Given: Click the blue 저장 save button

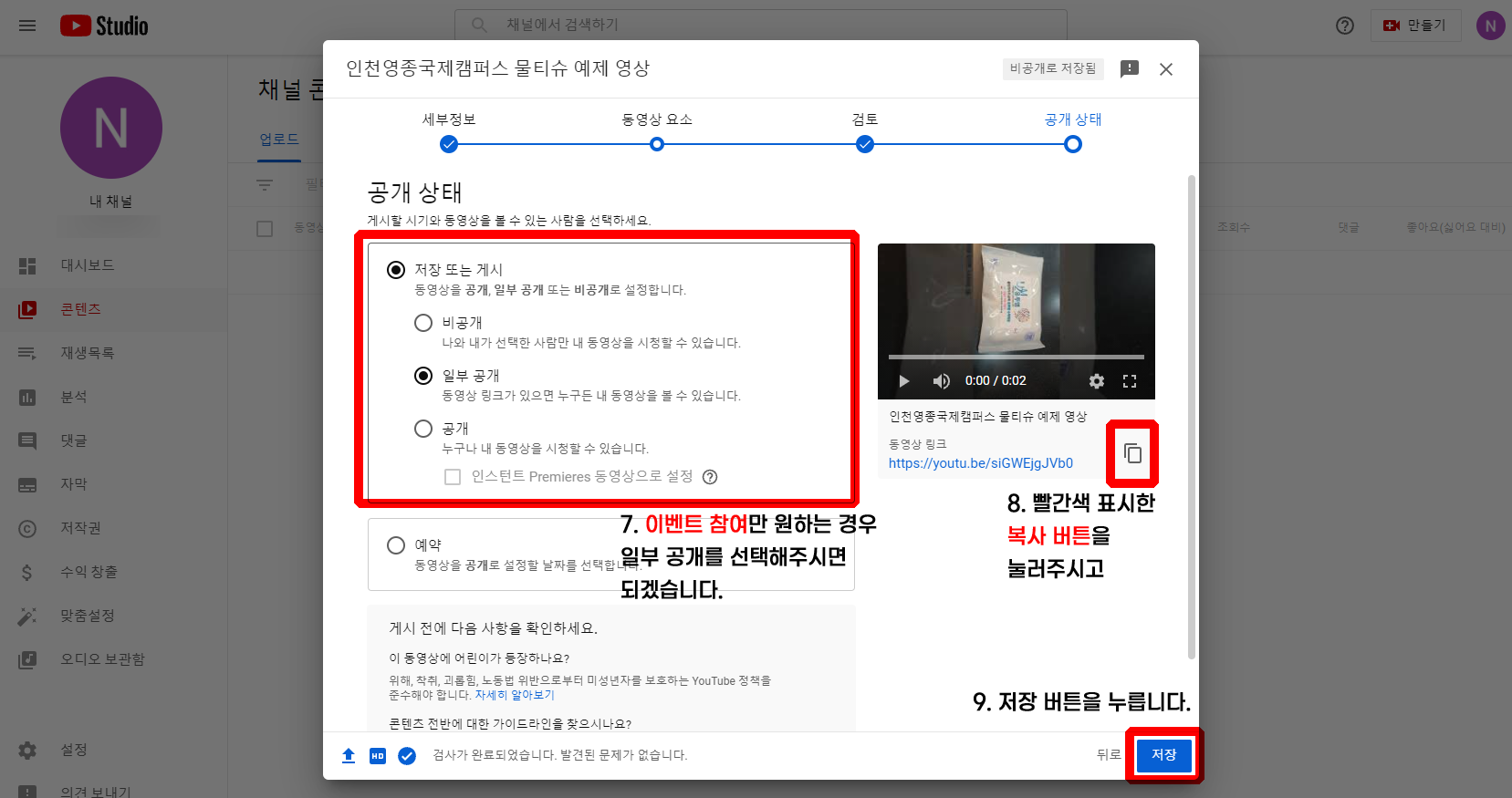Looking at the screenshot, I should (x=1163, y=755).
